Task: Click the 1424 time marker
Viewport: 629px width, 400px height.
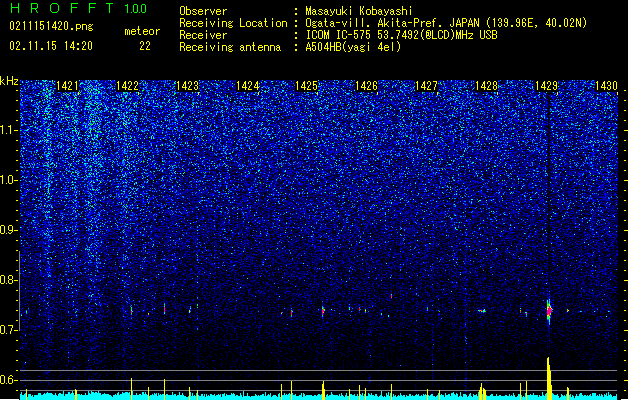Action: [x=247, y=86]
